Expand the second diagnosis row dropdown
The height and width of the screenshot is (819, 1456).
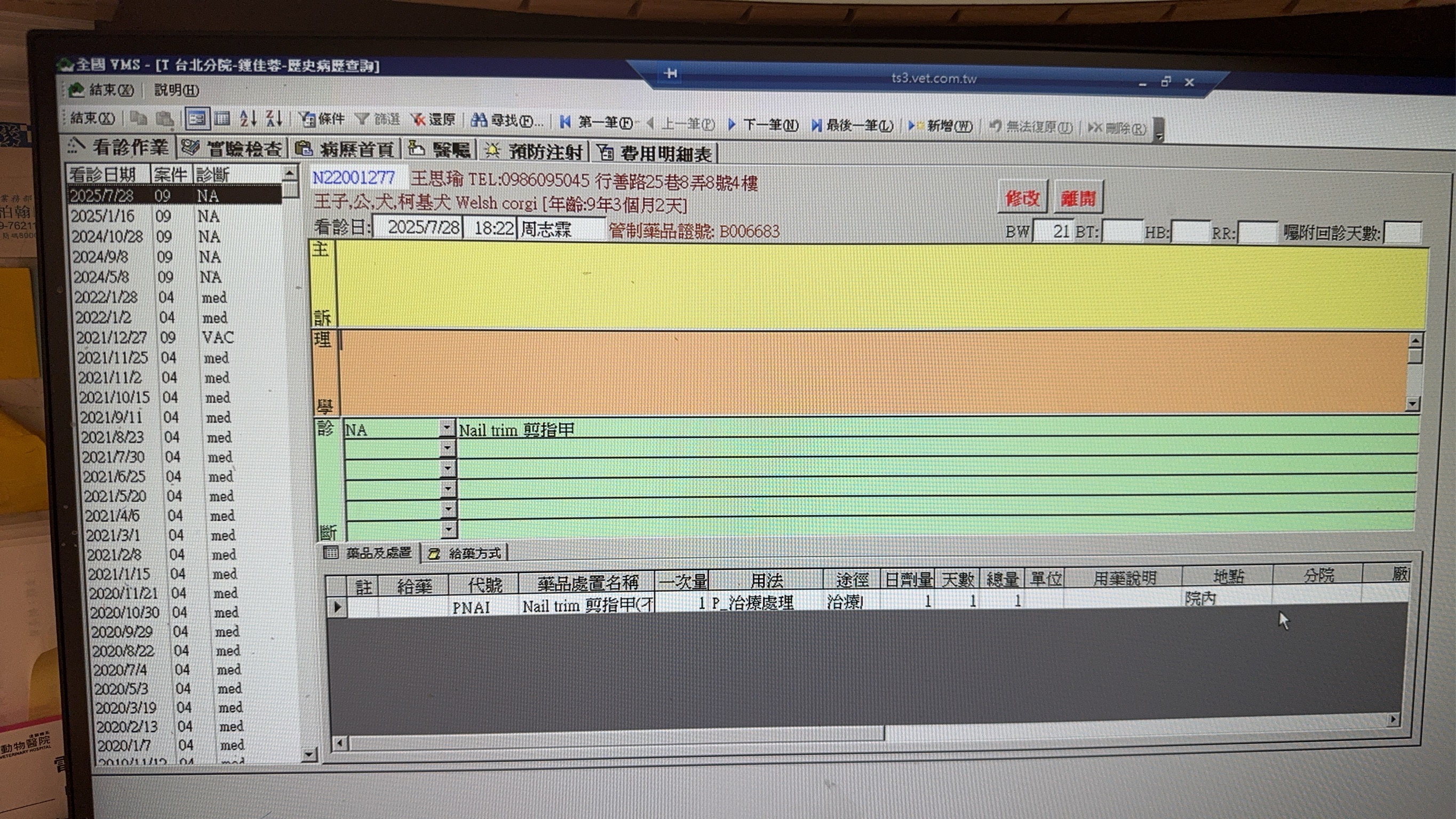447,448
